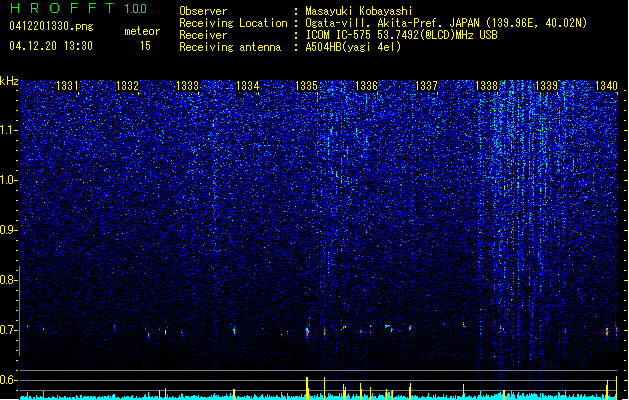Click the 0.7 kHz axis label

[x=8, y=330]
